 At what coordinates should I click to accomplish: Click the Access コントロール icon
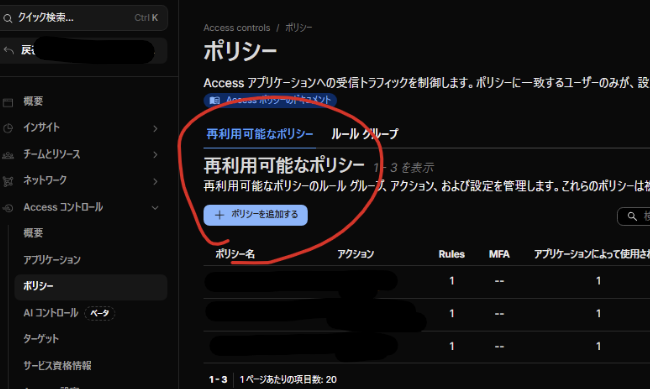coord(8,208)
